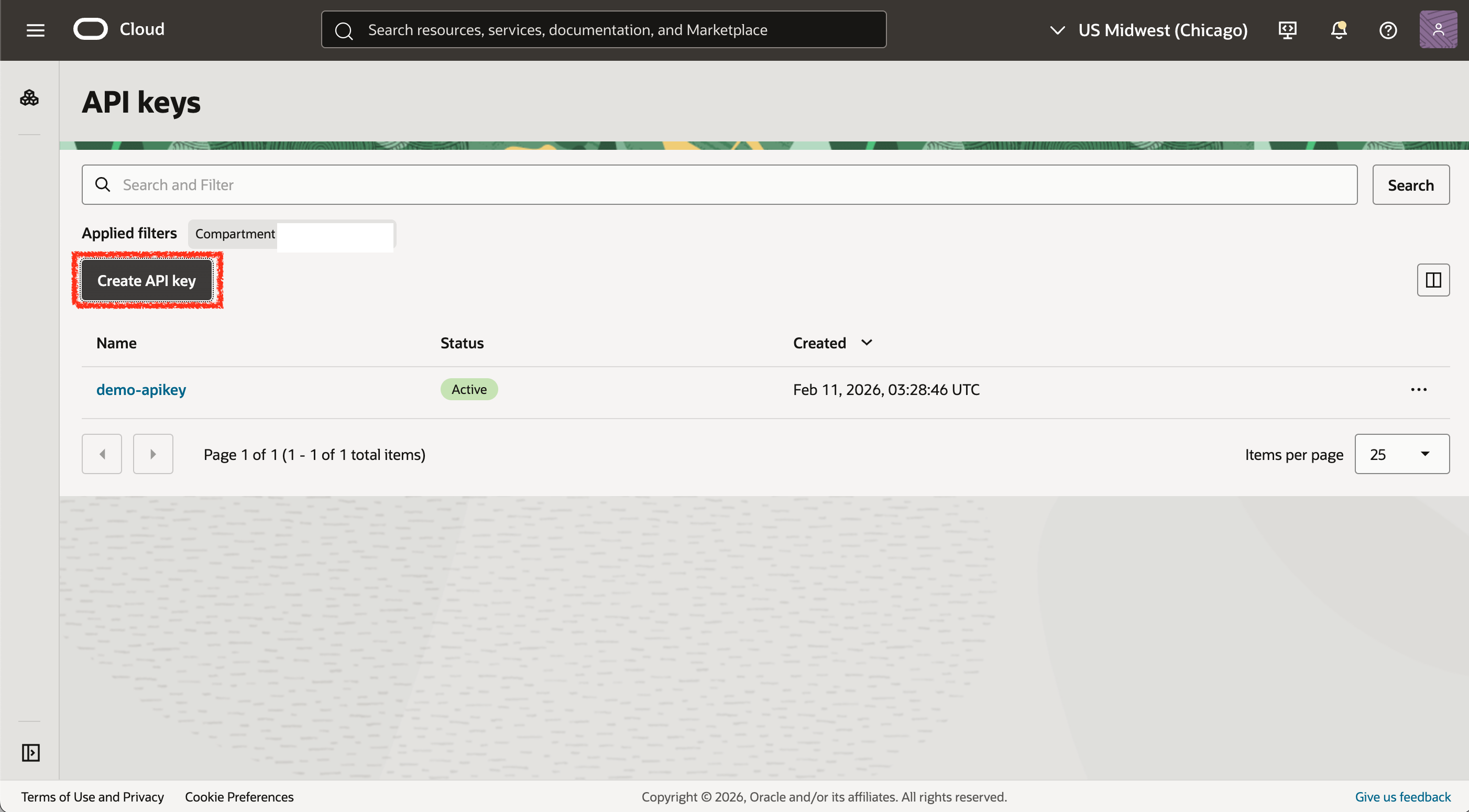Click the bottom icon in the left sidebar

pyautogui.click(x=30, y=752)
